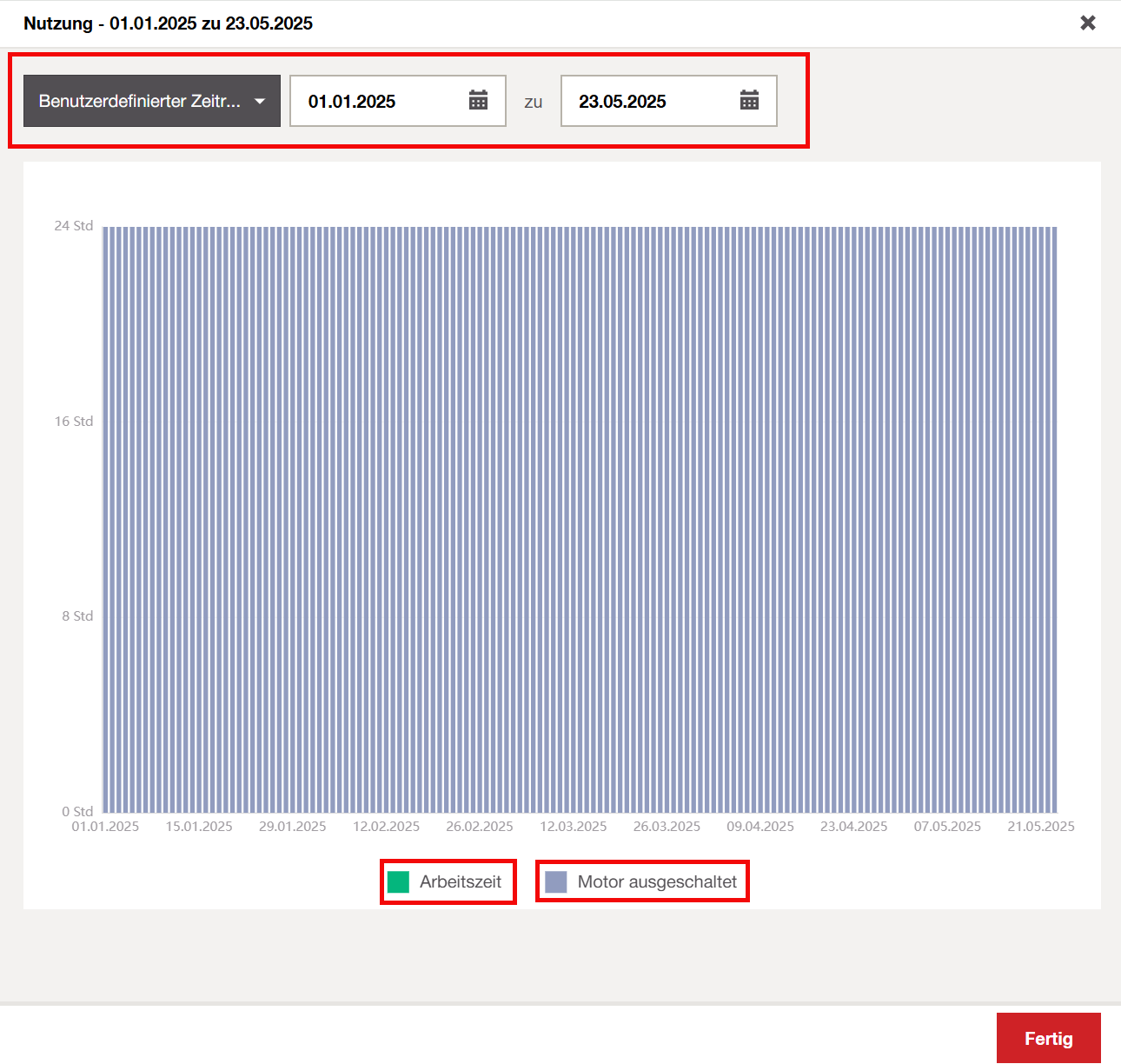Open the end date calendar picker icon

point(749,101)
